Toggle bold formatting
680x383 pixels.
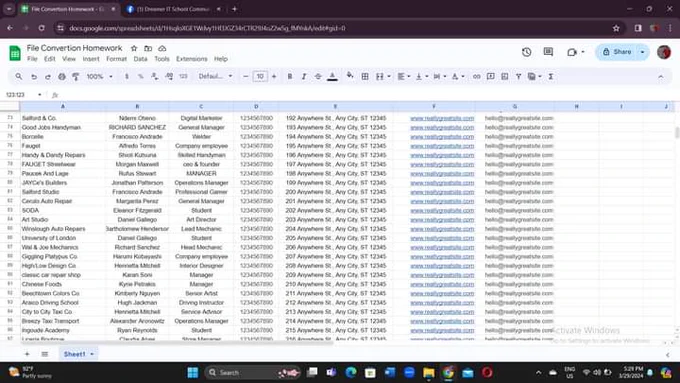point(290,76)
